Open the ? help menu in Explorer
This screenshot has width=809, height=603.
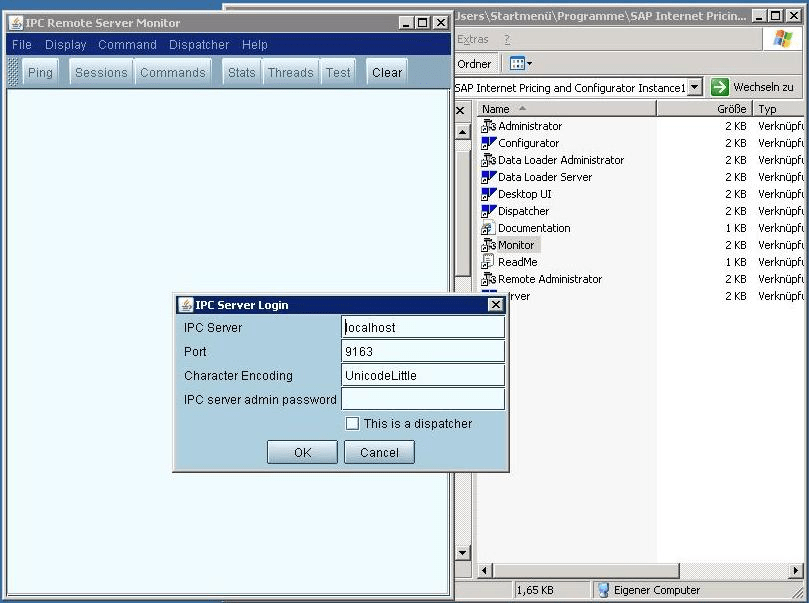pos(507,39)
